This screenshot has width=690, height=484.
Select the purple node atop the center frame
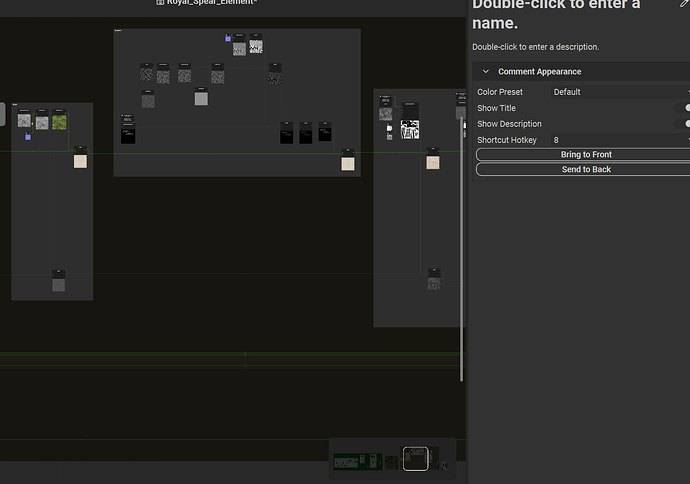point(228,38)
